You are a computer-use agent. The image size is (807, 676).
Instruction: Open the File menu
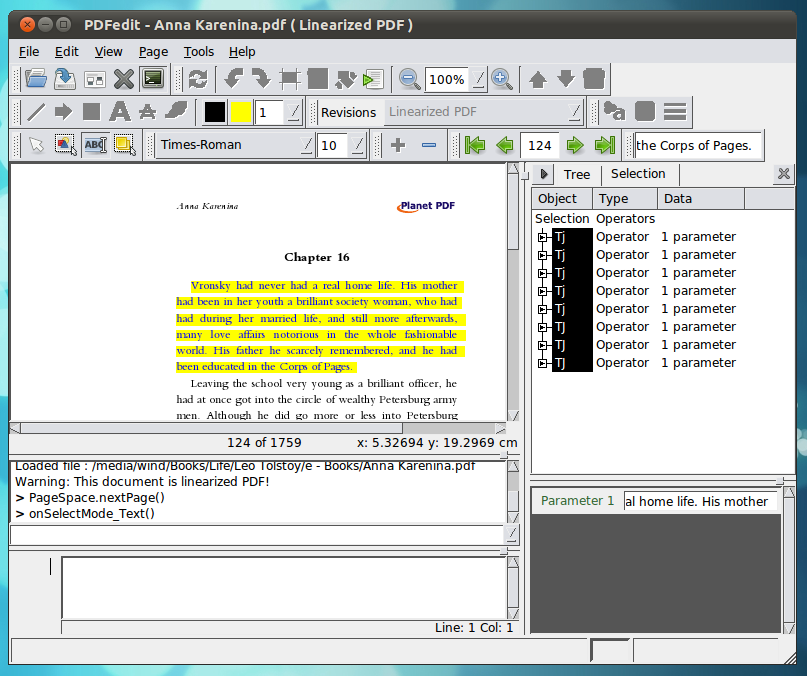(29, 52)
